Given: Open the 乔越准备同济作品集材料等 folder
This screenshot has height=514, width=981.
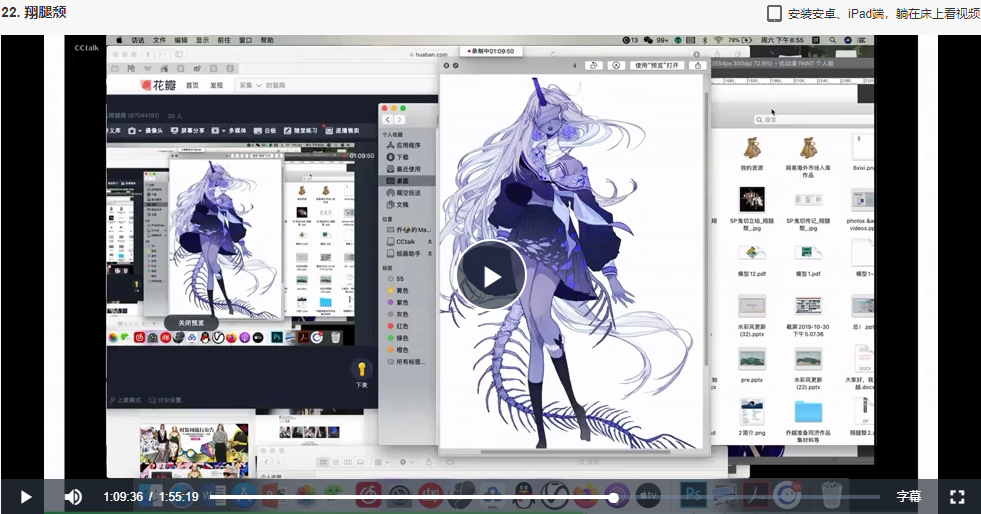Looking at the screenshot, I should point(808,413).
